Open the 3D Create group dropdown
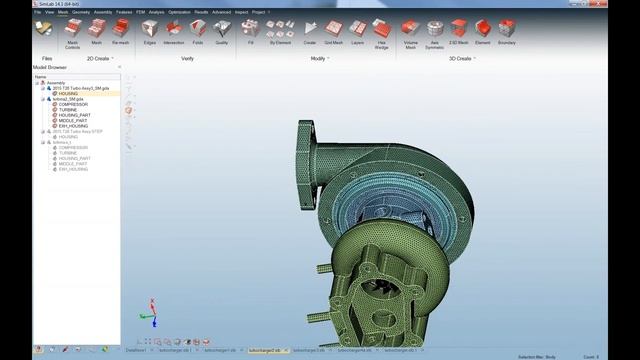 [x=474, y=58]
